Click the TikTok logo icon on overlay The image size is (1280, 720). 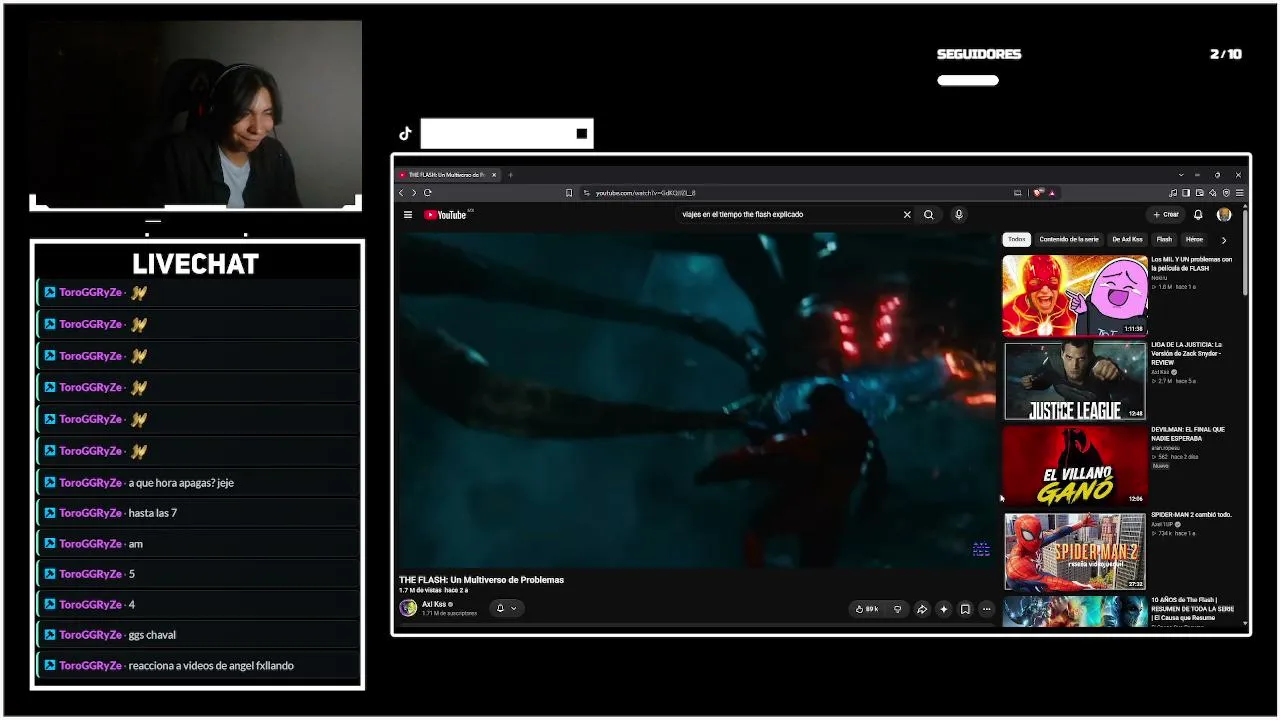click(x=406, y=134)
